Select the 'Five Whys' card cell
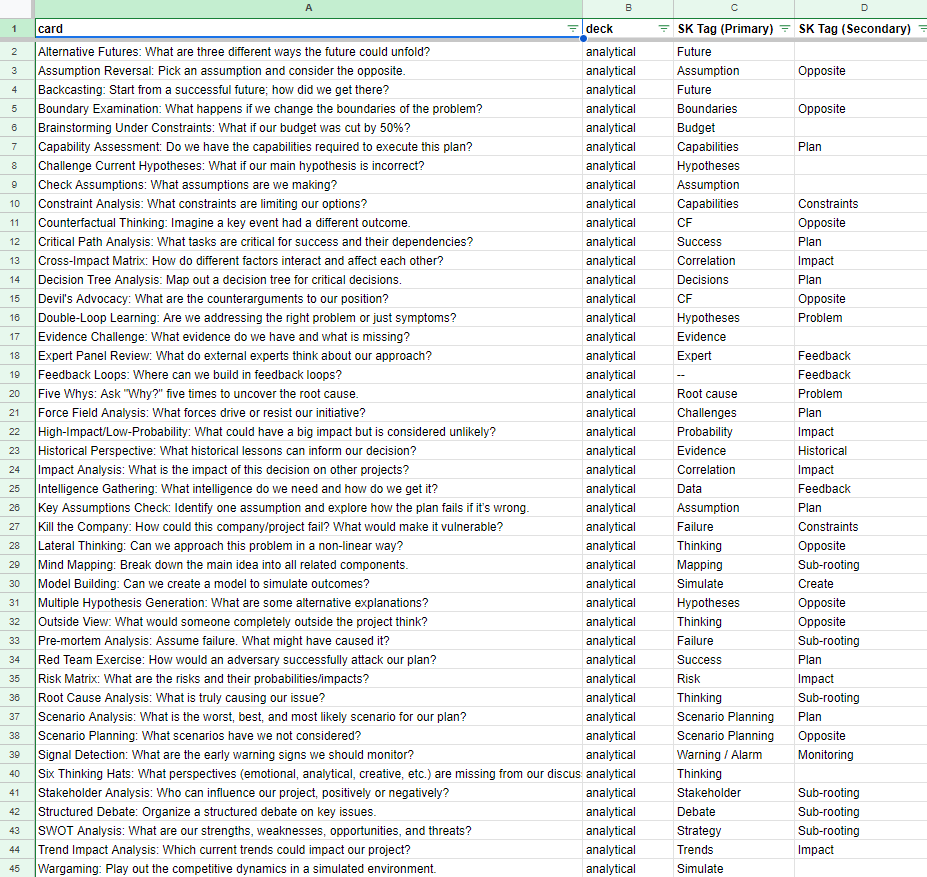The image size is (927, 877). 309,394
